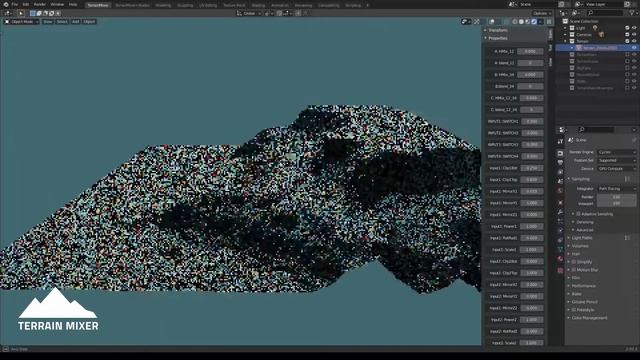Open the Render properties tab icon
This screenshot has height=360, width=640.
coord(560,153)
